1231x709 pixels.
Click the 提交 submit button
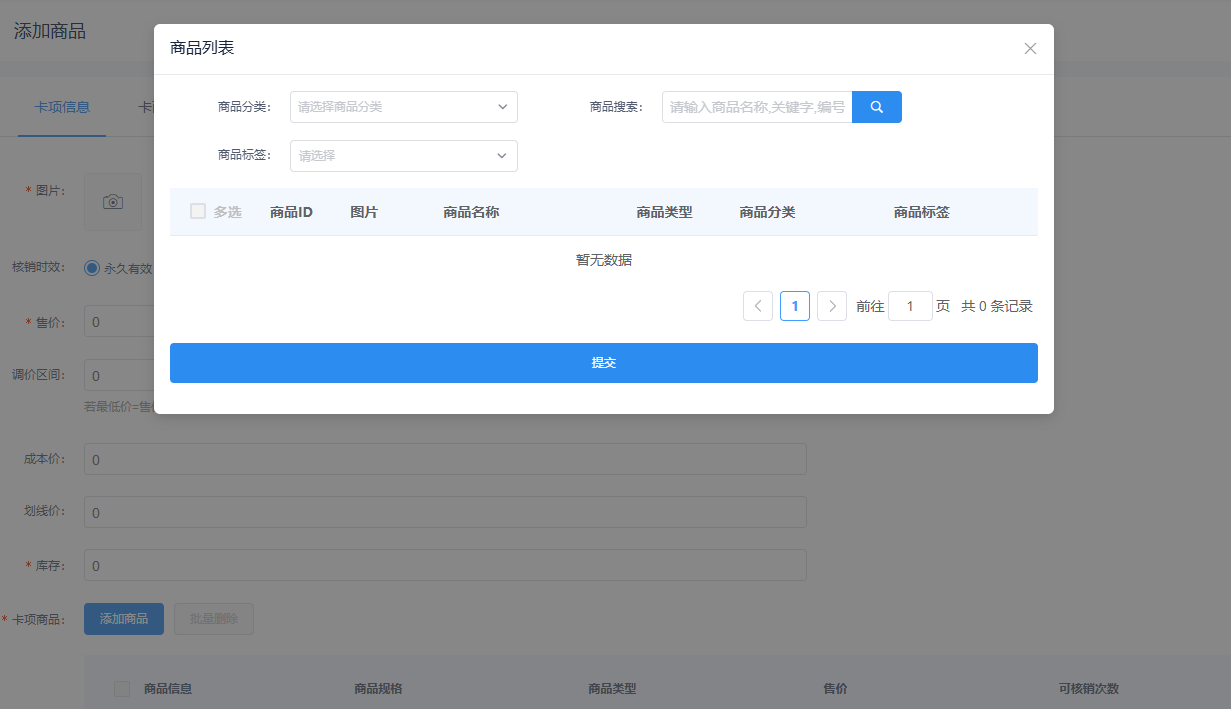click(603, 363)
